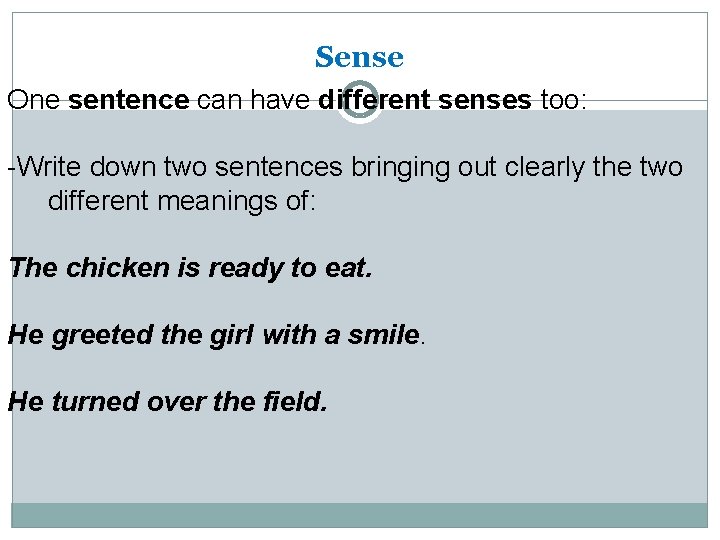Select "He turned over the field."
720x540 pixels.
pyautogui.click(x=168, y=401)
